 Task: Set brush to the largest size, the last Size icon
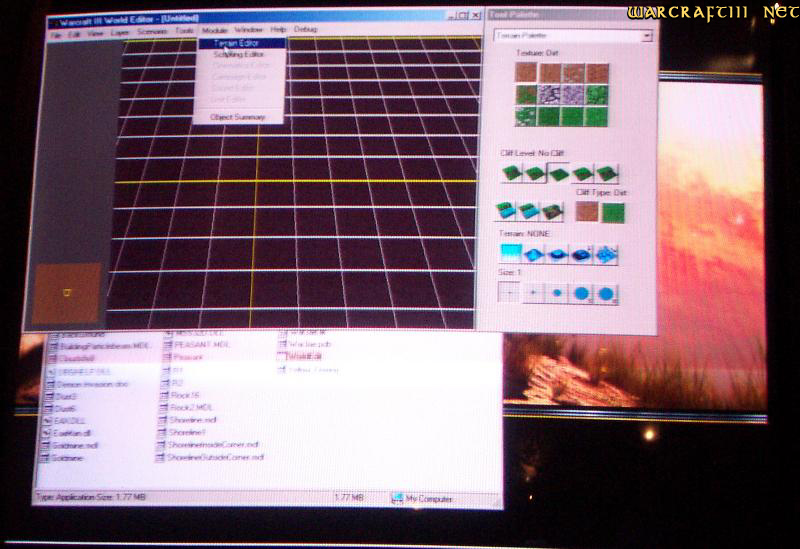[x=606, y=293]
